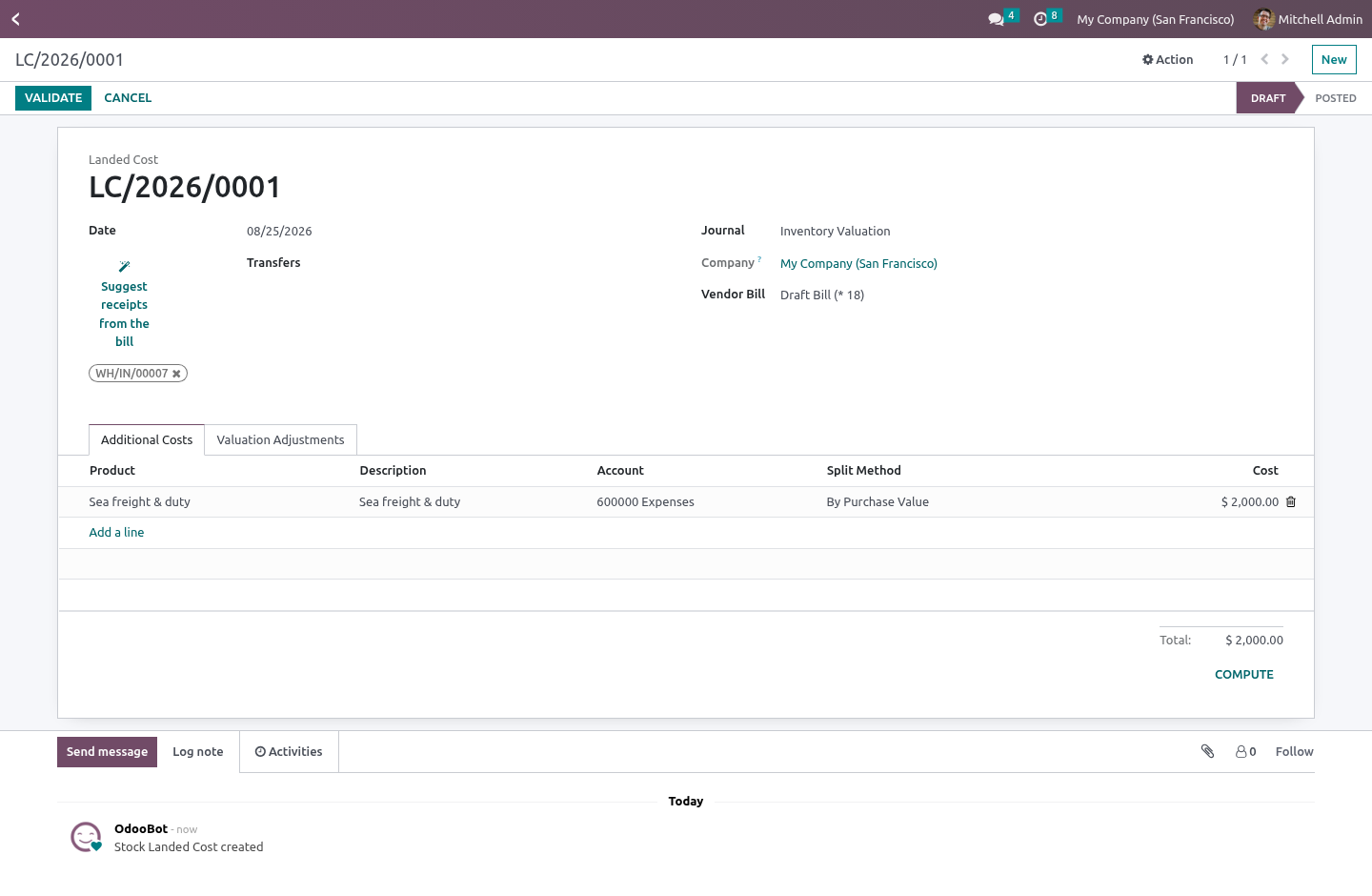Open the Action gear menu
Screen dimensions: 1372x896
(1168, 59)
